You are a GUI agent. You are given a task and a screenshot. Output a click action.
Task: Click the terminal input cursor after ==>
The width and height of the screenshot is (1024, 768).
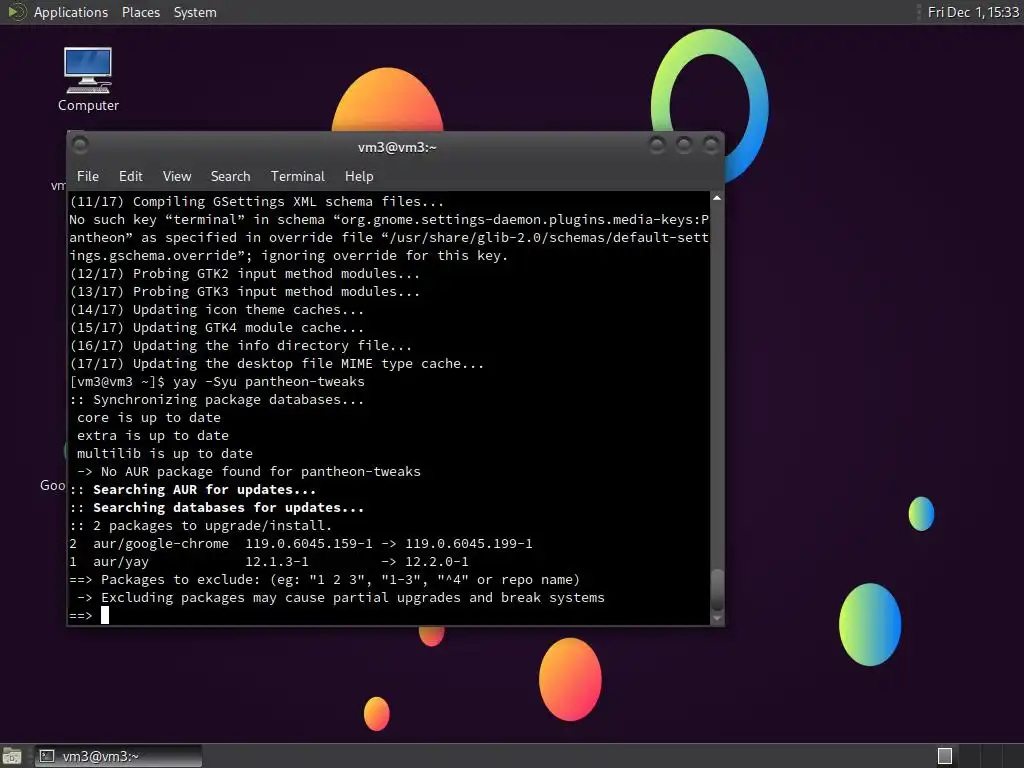click(104, 615)
